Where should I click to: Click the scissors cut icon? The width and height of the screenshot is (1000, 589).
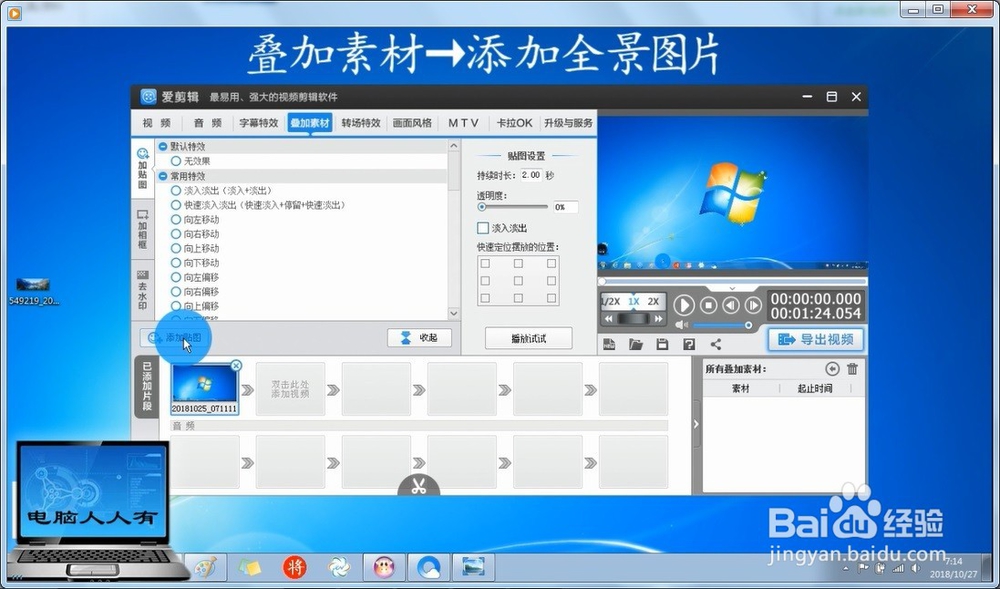(x=418, y=486)
